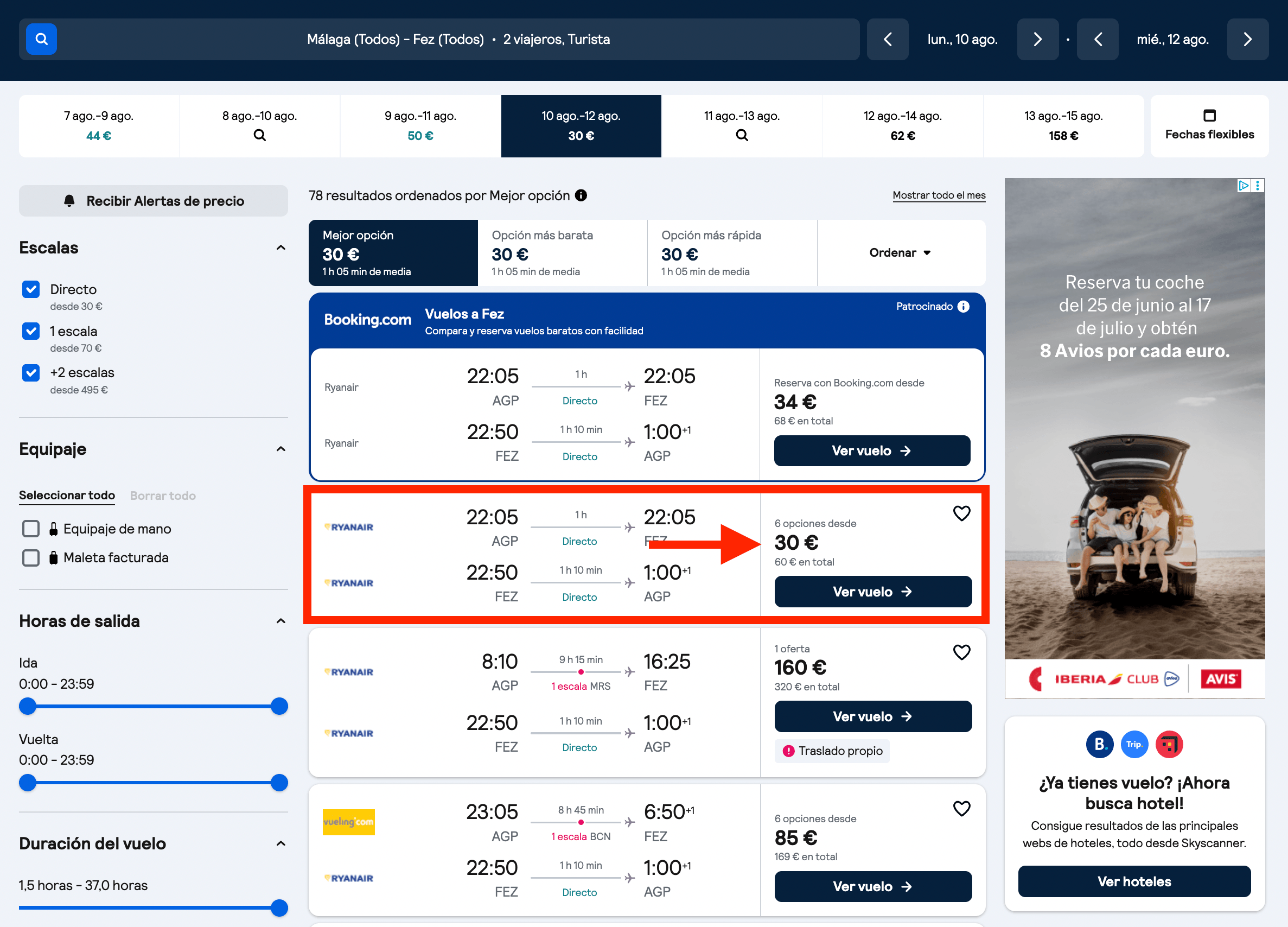This screenshot has width=1288, height=927.
Task: Collapse the Escalas filter section
Action: (280, 247)
